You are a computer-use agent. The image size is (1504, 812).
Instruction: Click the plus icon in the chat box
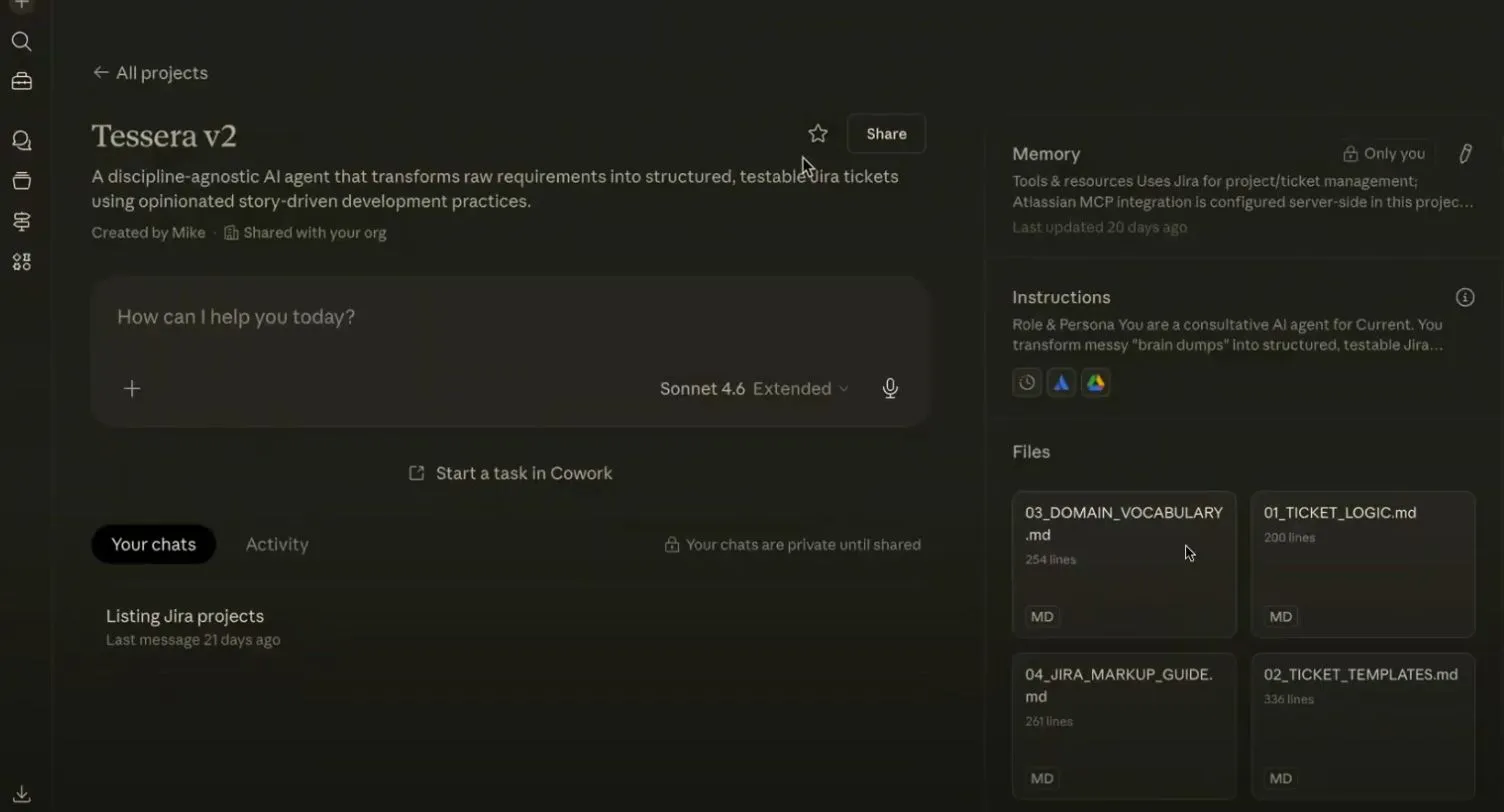pyautogui.click(x=132, y=389)
